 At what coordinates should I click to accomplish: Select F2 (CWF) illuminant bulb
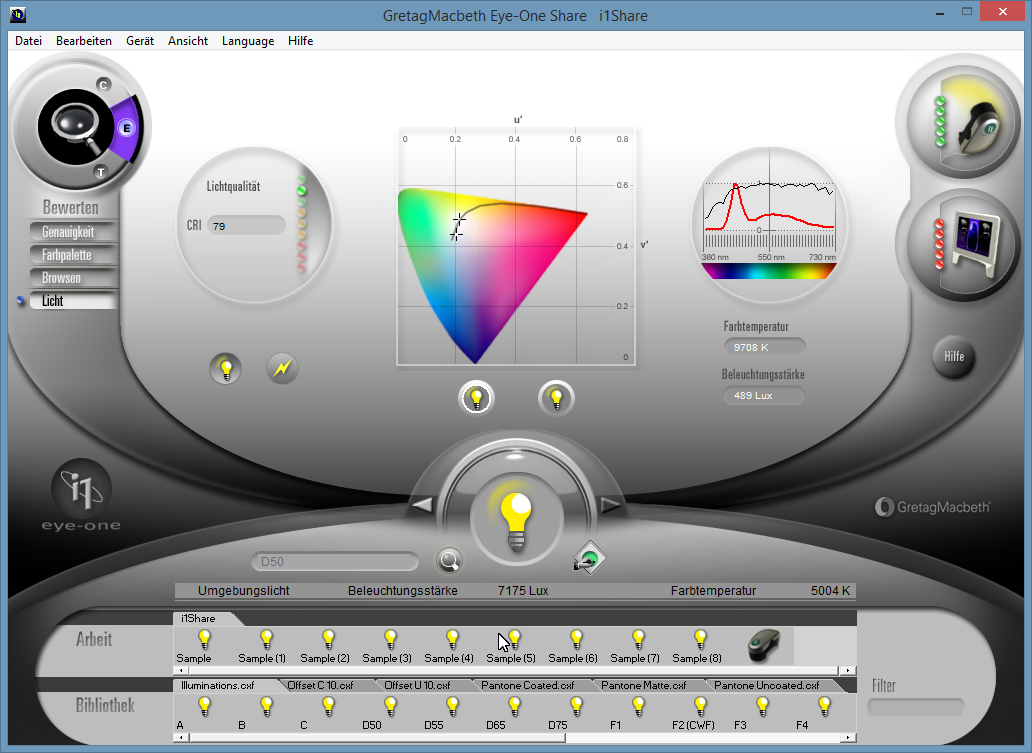pyautogui.click(x=700, y=706)
